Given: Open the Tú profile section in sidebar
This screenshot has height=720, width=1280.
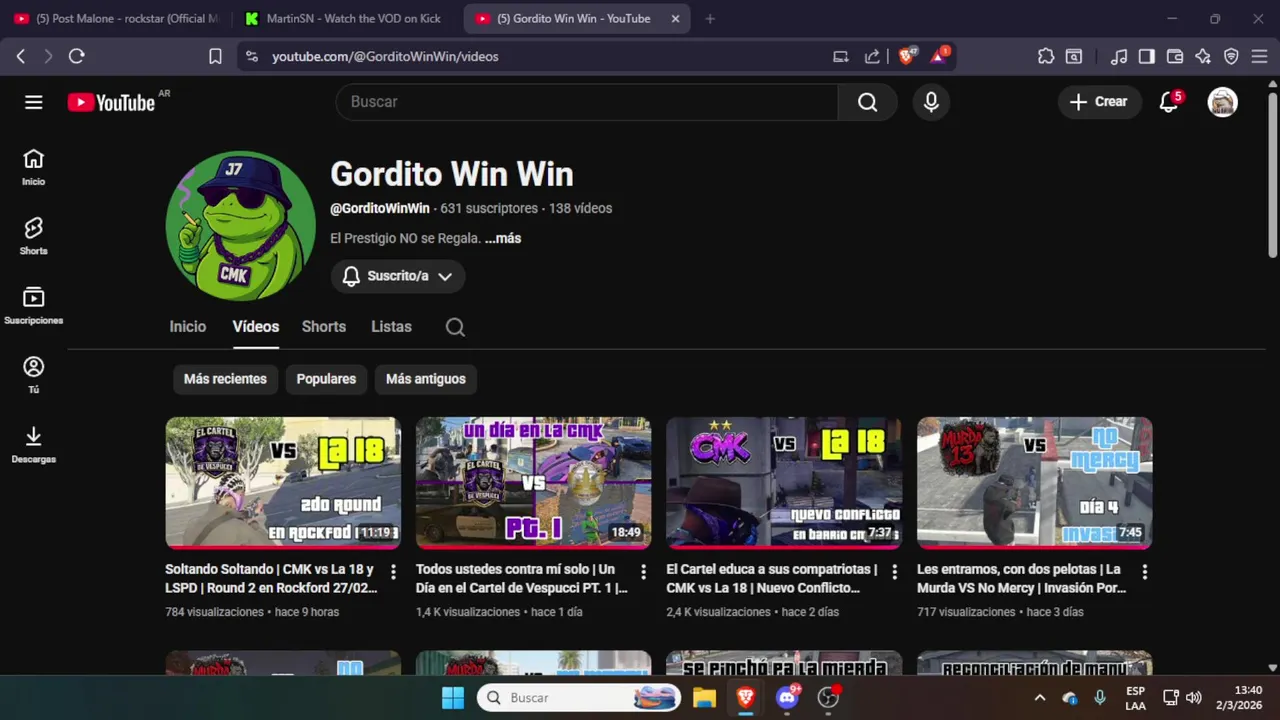Looking at the screenshot, I should click(x=34, y=375).
